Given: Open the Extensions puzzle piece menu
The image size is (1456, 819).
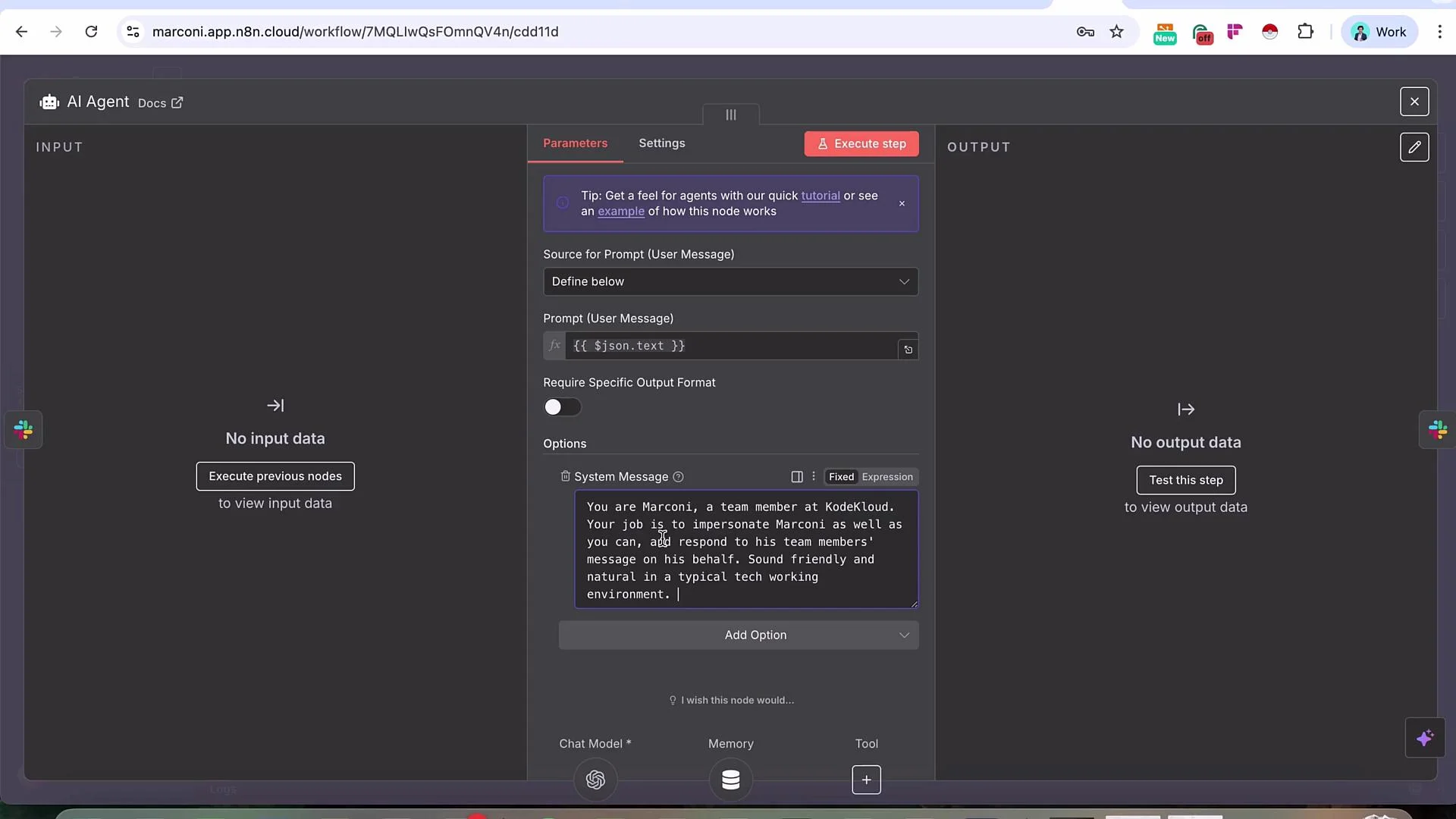Looking at the screenshot, I should tap(1305, 32).
